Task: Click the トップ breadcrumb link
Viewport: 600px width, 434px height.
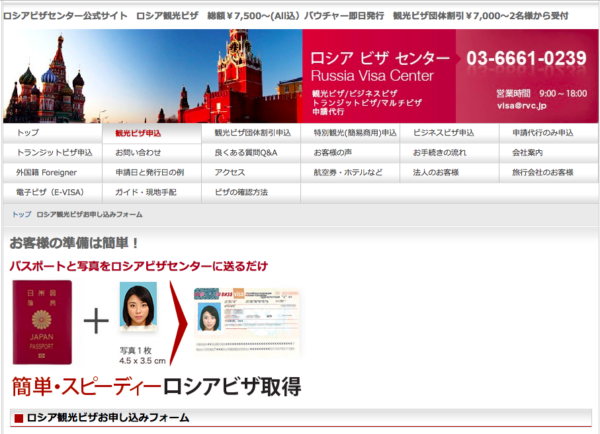Action: pyautogui.click(x=20, y=215)
